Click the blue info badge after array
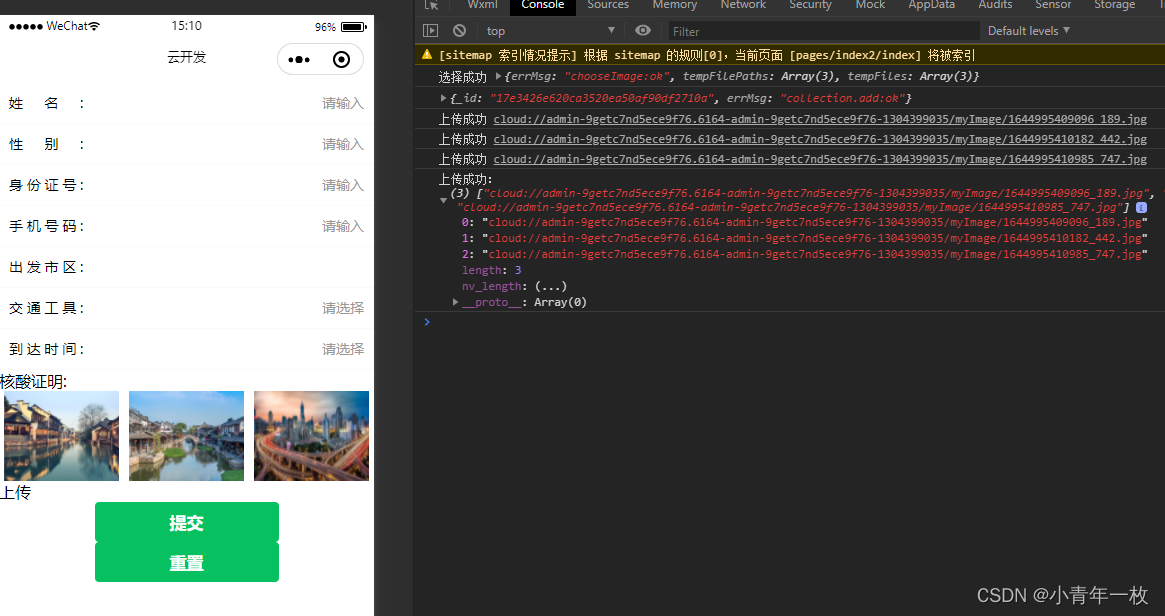 pyautogui.click(x=1141, y=208)
